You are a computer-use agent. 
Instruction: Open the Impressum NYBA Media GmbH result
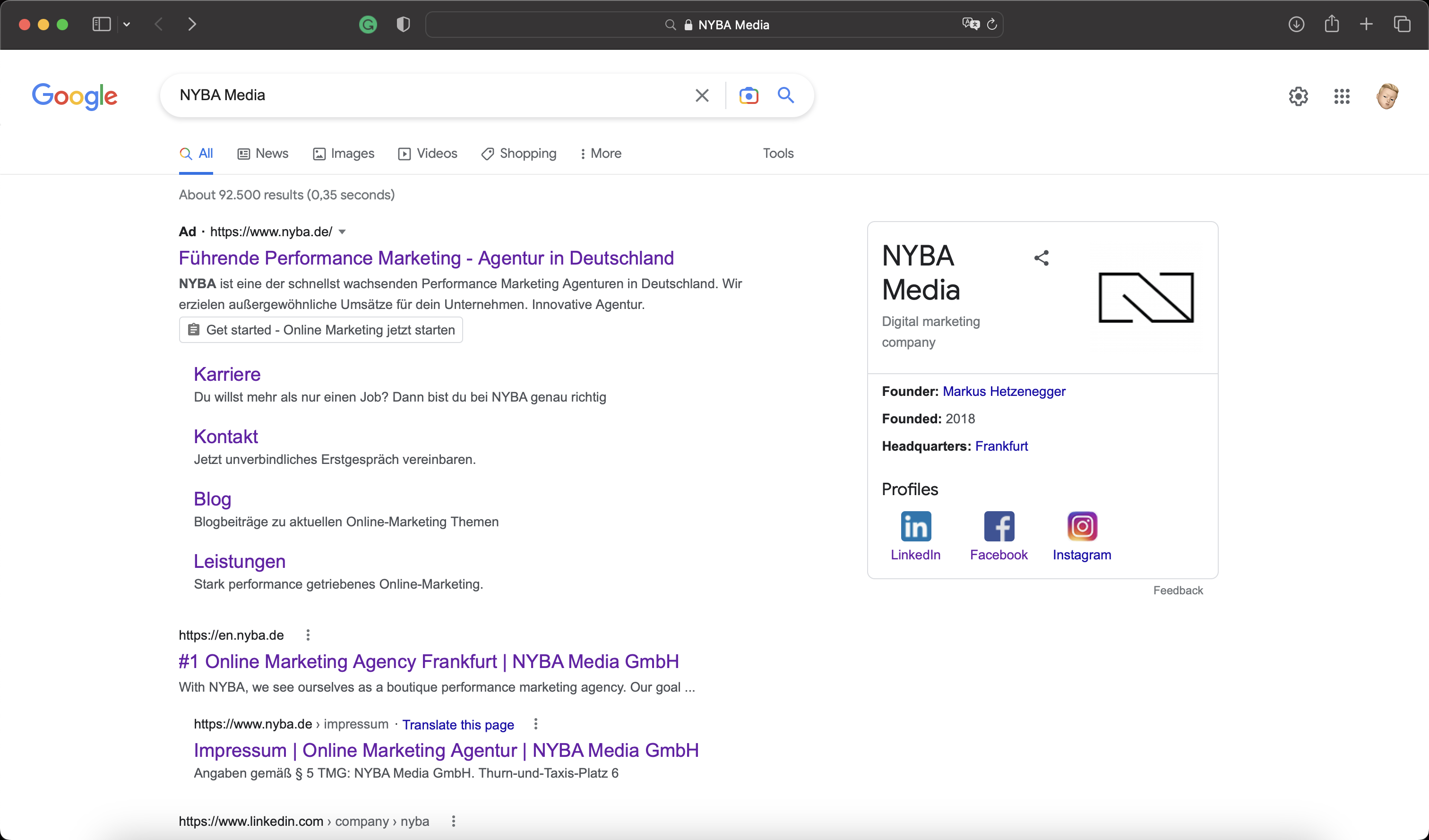(446, 750)
